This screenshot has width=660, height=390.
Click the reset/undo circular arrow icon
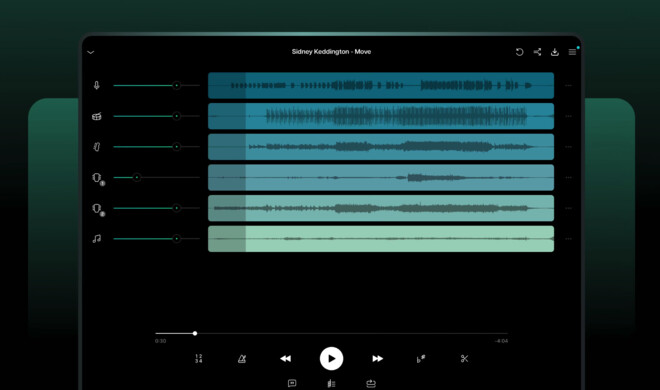pos(519,52)
